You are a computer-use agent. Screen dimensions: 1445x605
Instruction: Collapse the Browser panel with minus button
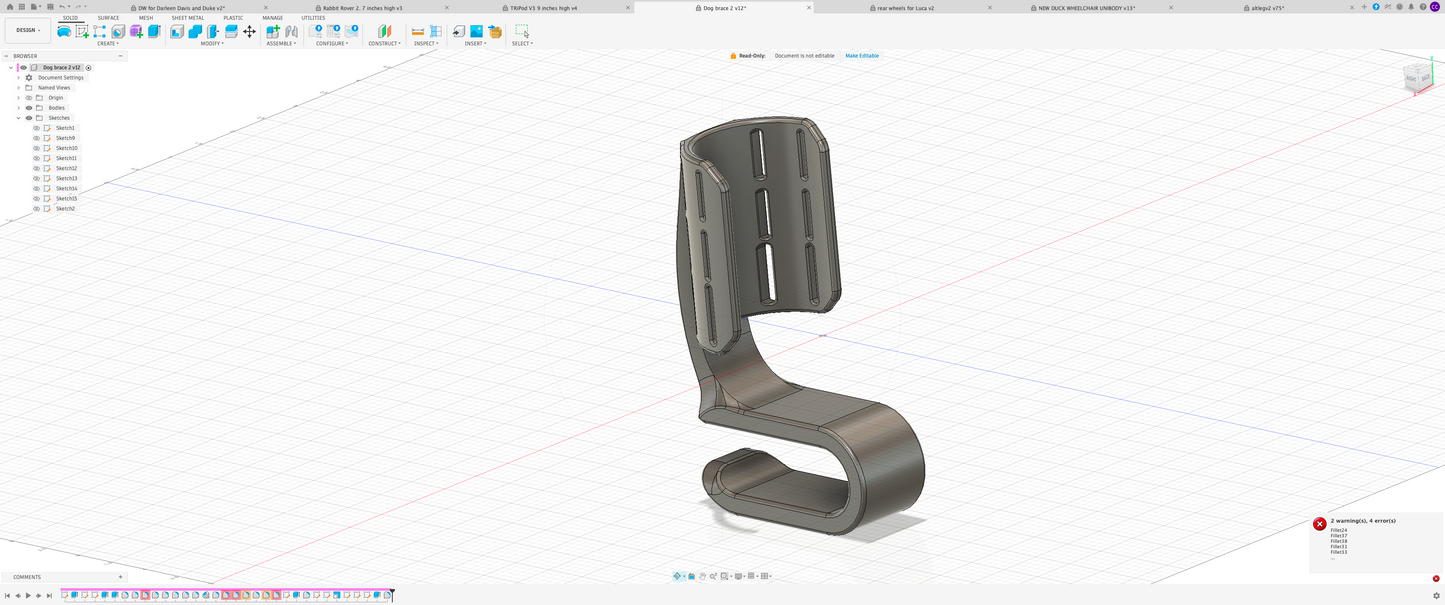120,56
